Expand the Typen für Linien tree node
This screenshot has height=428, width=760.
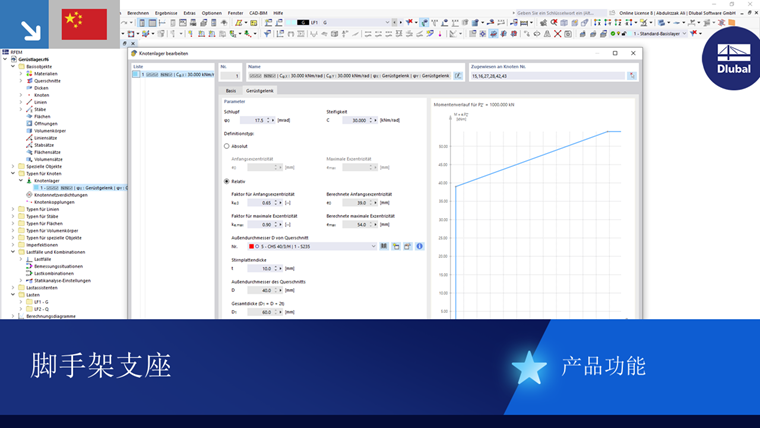pos(13,209)
